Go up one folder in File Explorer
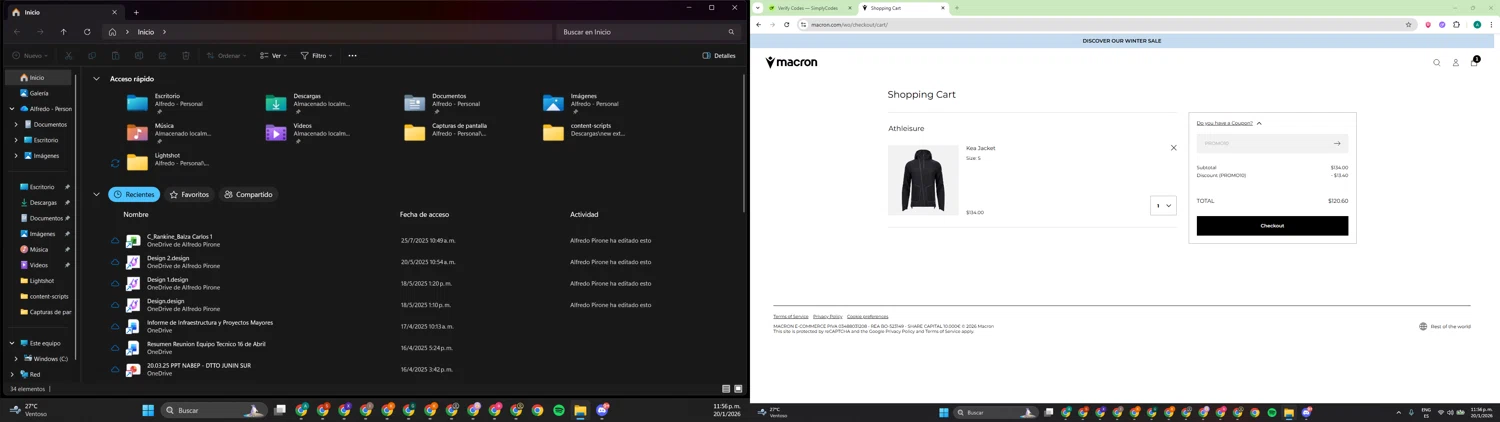 [64, 32]
